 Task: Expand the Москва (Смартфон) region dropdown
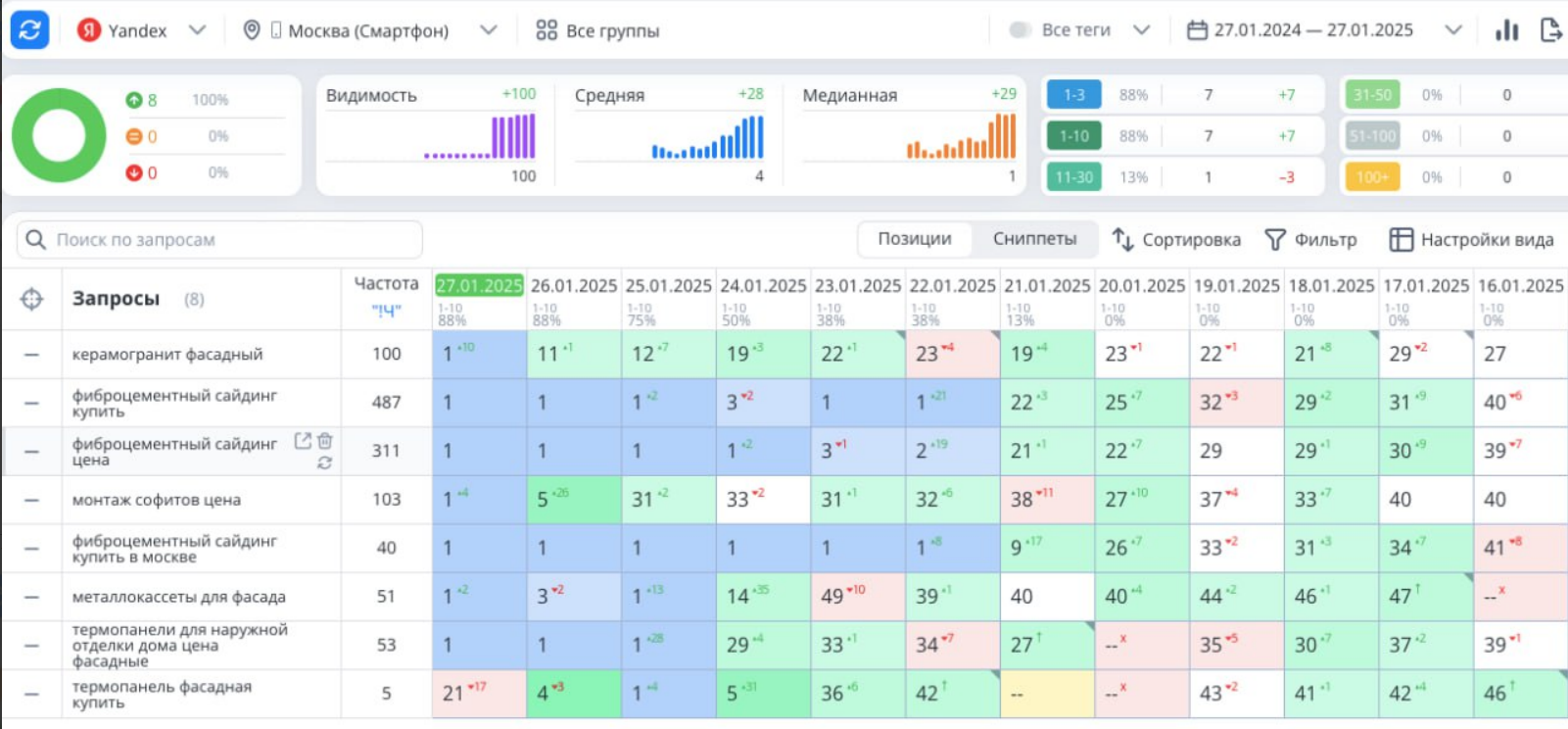pos(489,30)
